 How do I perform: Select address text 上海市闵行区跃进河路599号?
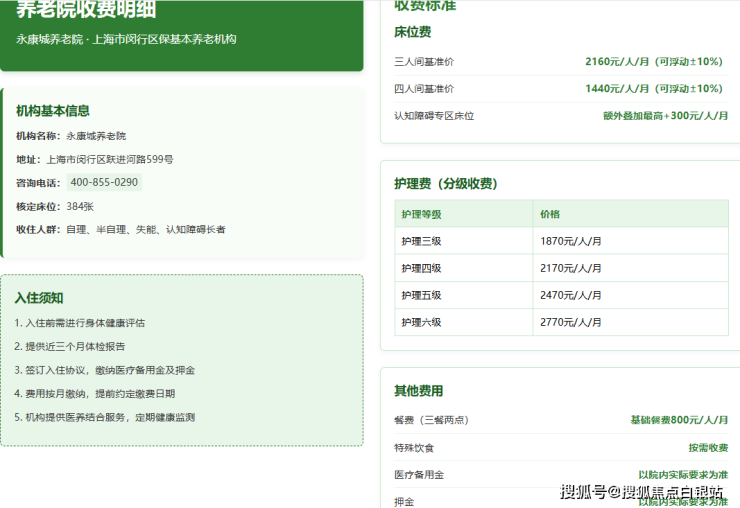point(110,160)
